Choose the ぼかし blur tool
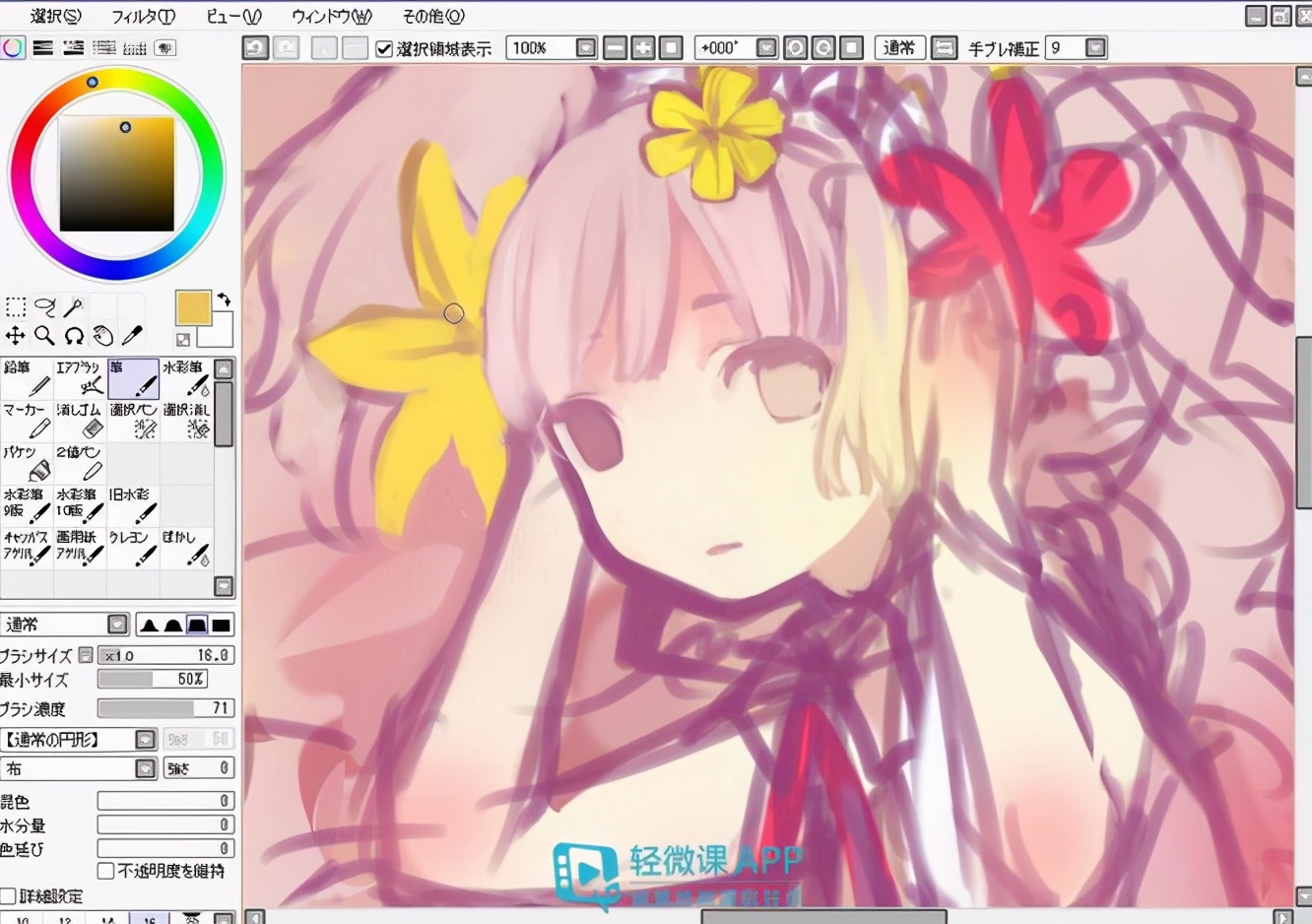This screenshot has height=924, width=1312. tap(186, 549)
